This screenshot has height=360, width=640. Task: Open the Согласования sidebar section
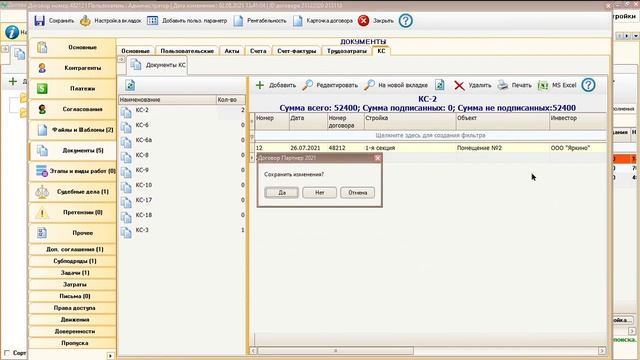click(73, 109)
